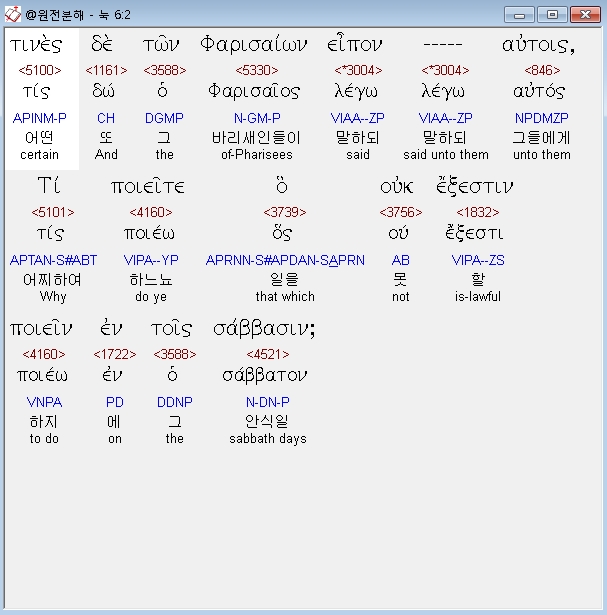Click Strong's number <1832>
The height and width of the screenshot is (615, 607).
[478, 212]
